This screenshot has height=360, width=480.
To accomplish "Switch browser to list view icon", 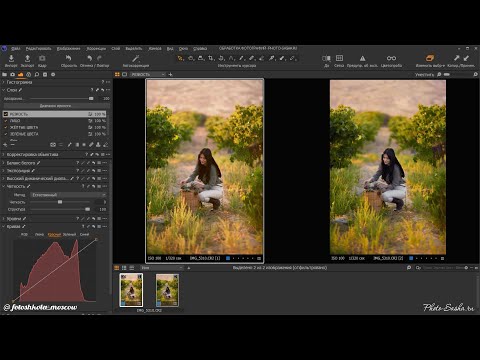I will click(x=131, y=268).
